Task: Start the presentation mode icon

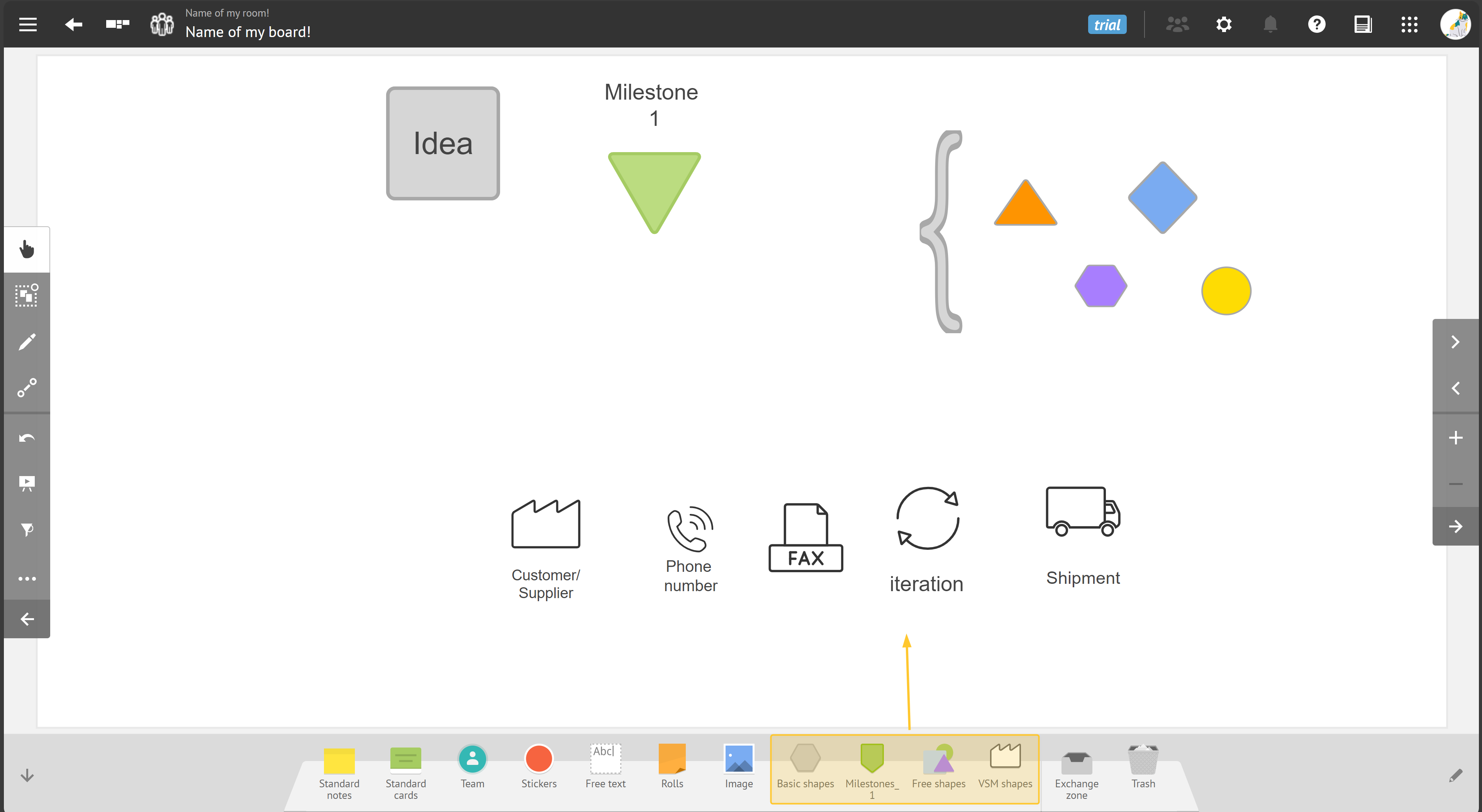Action: pos(27,483)
